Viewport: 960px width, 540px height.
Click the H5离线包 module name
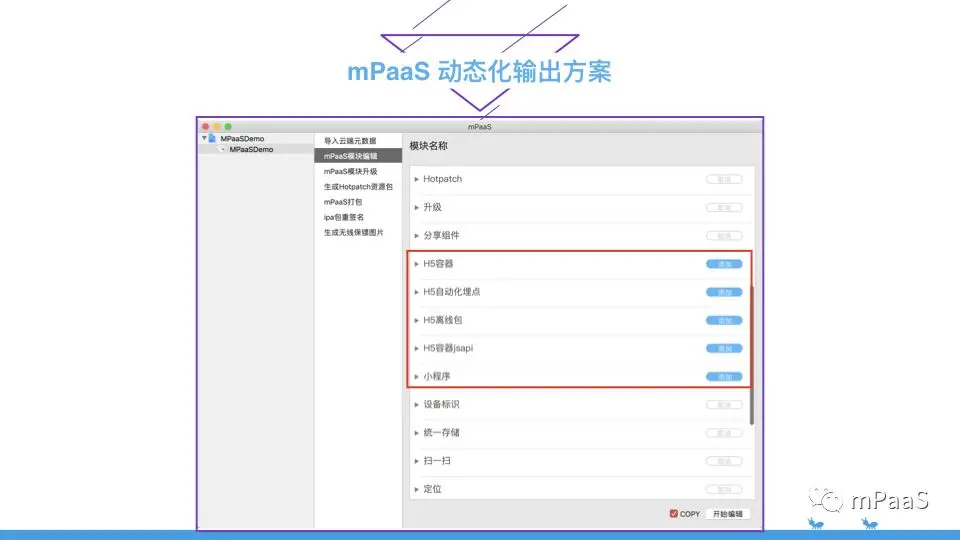pyautogui.click(x=443, y=320)
